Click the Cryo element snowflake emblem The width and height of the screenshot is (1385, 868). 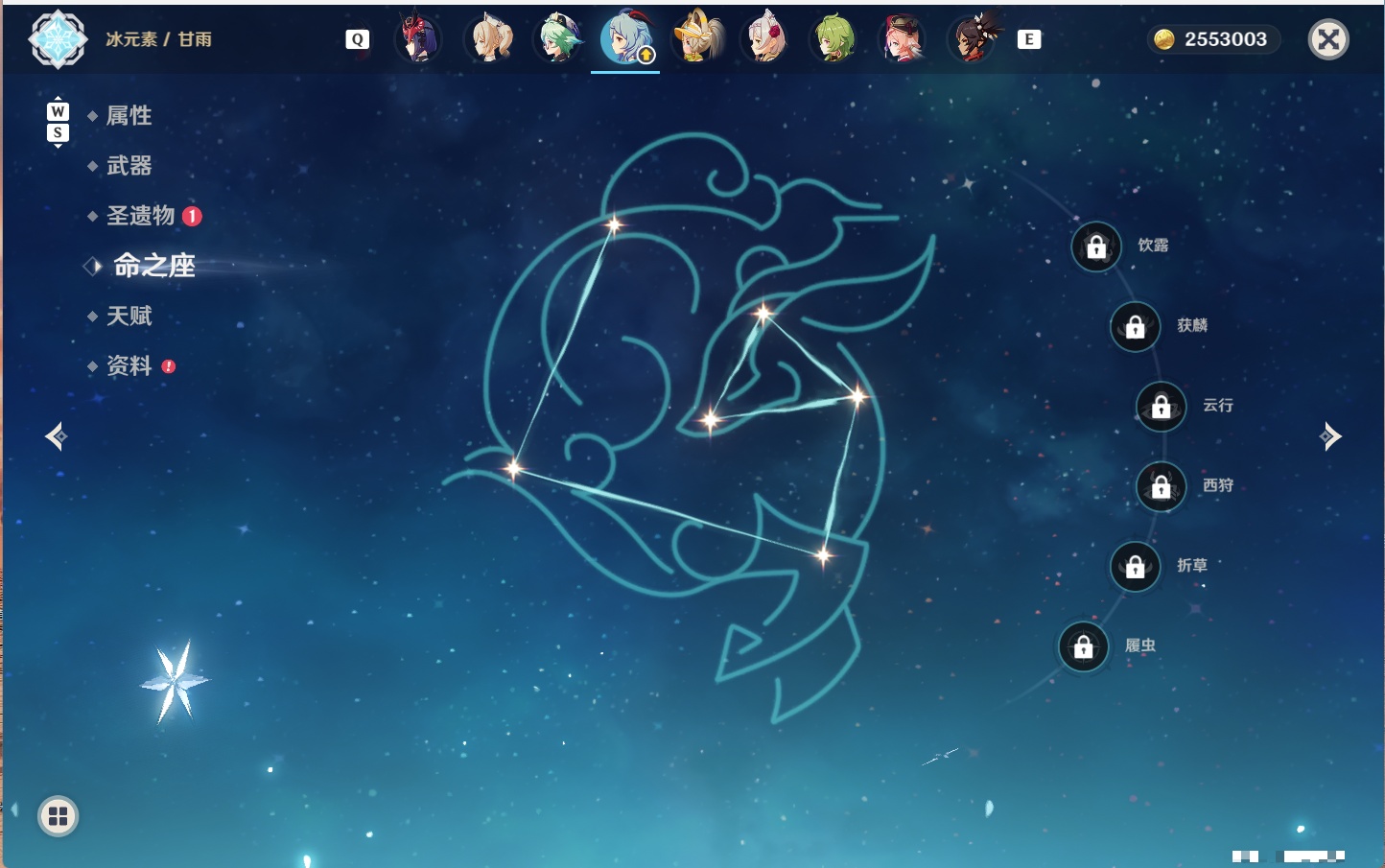tap(59, 39)
